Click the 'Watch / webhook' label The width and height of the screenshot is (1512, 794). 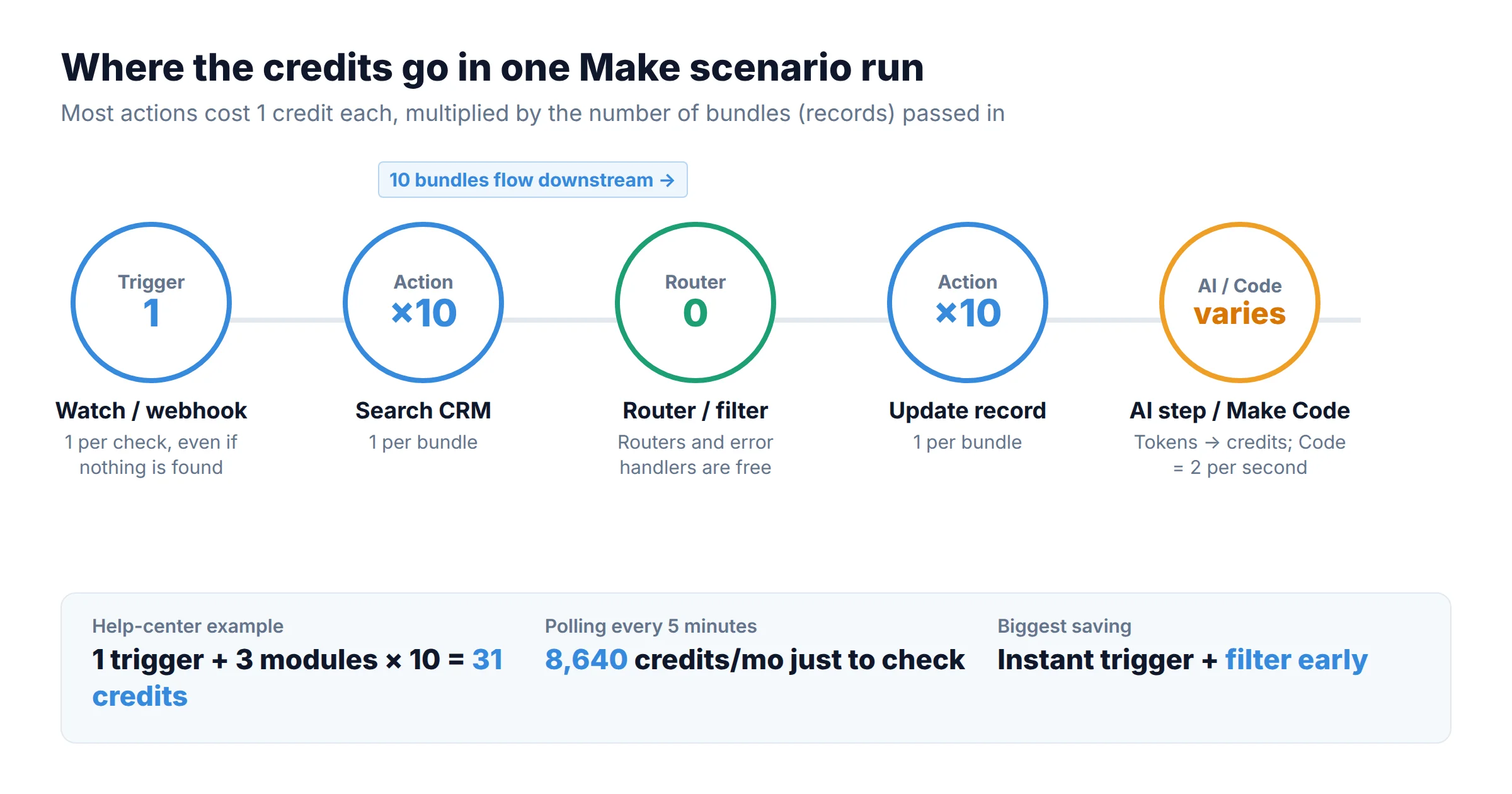pos(151,410)
